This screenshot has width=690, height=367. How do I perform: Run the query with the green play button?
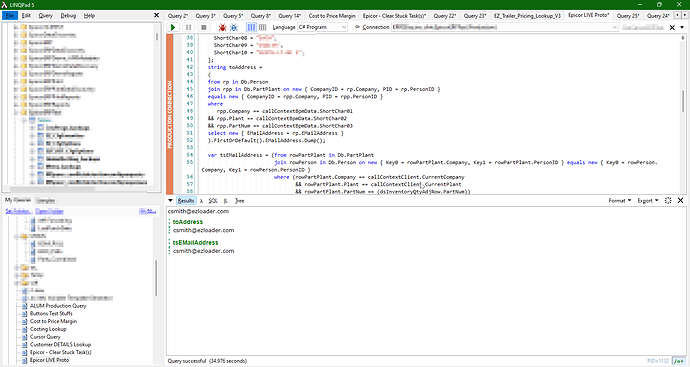click(173, 27)
